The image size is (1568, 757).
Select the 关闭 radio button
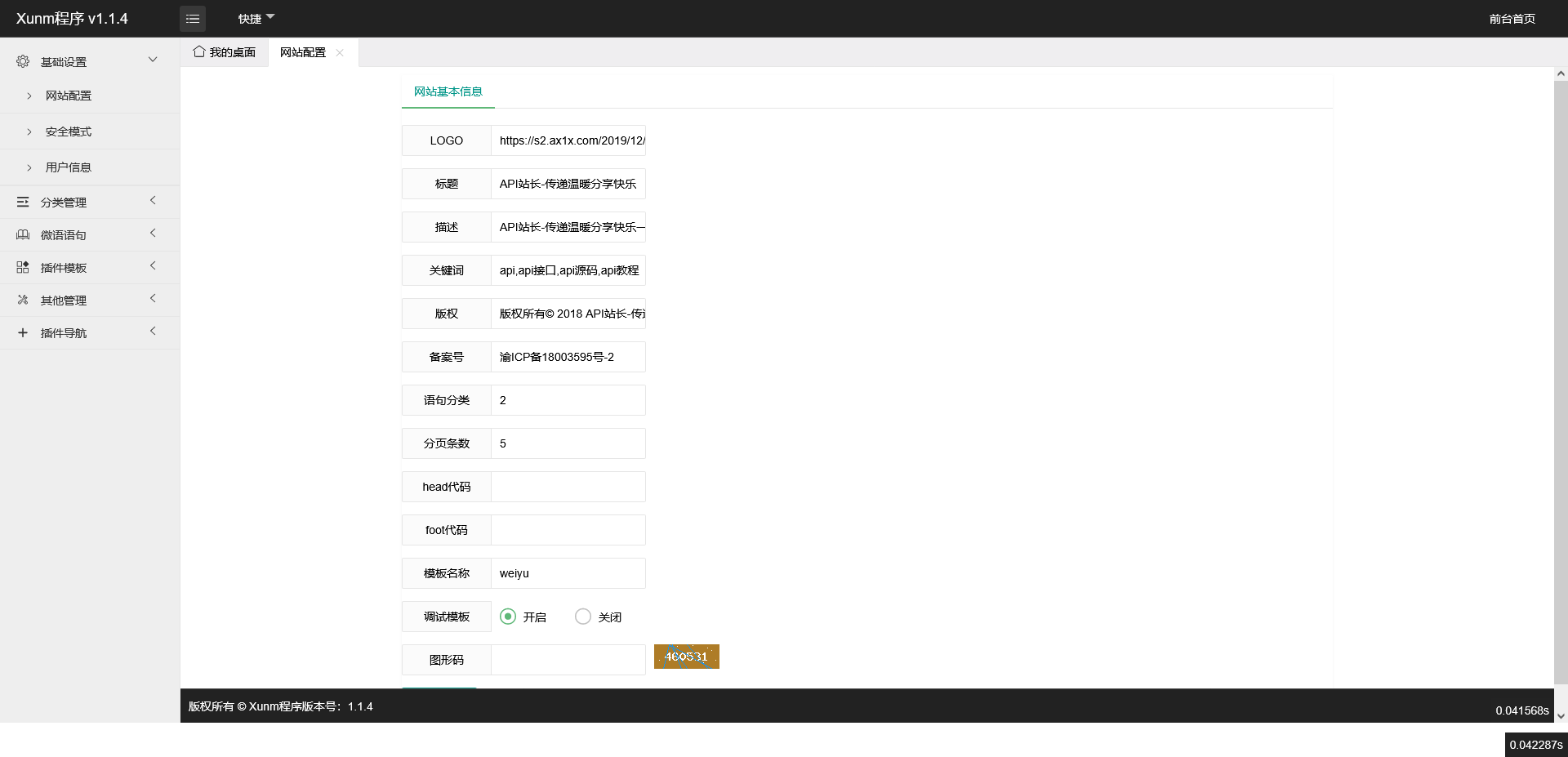(583, 617)
